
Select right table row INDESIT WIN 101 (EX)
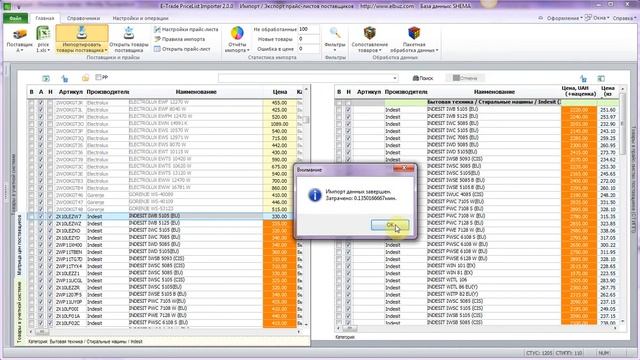tap(478, 266)
